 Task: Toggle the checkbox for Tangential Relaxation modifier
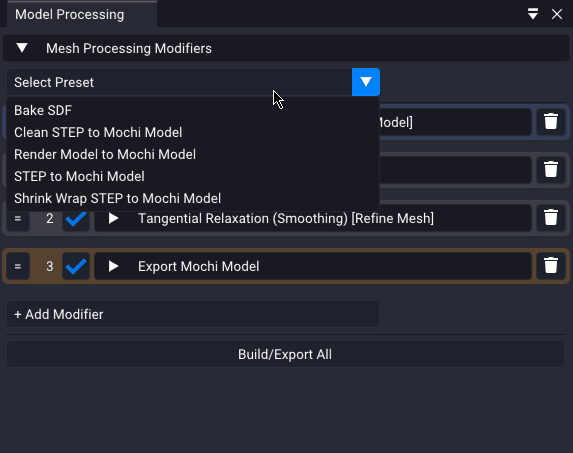click(x=76, y=219)
